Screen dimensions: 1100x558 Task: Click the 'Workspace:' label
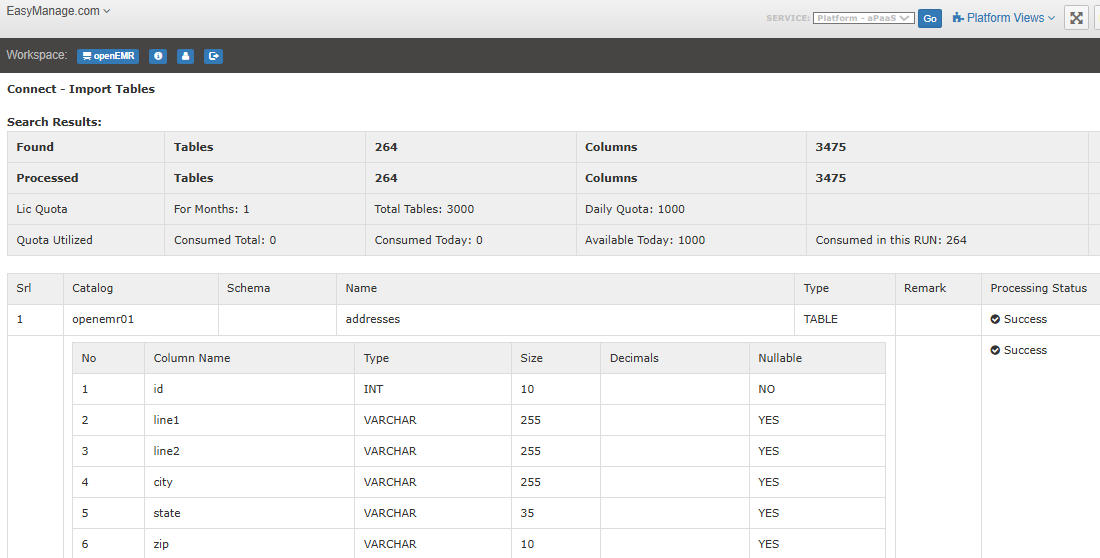[36, 55]
